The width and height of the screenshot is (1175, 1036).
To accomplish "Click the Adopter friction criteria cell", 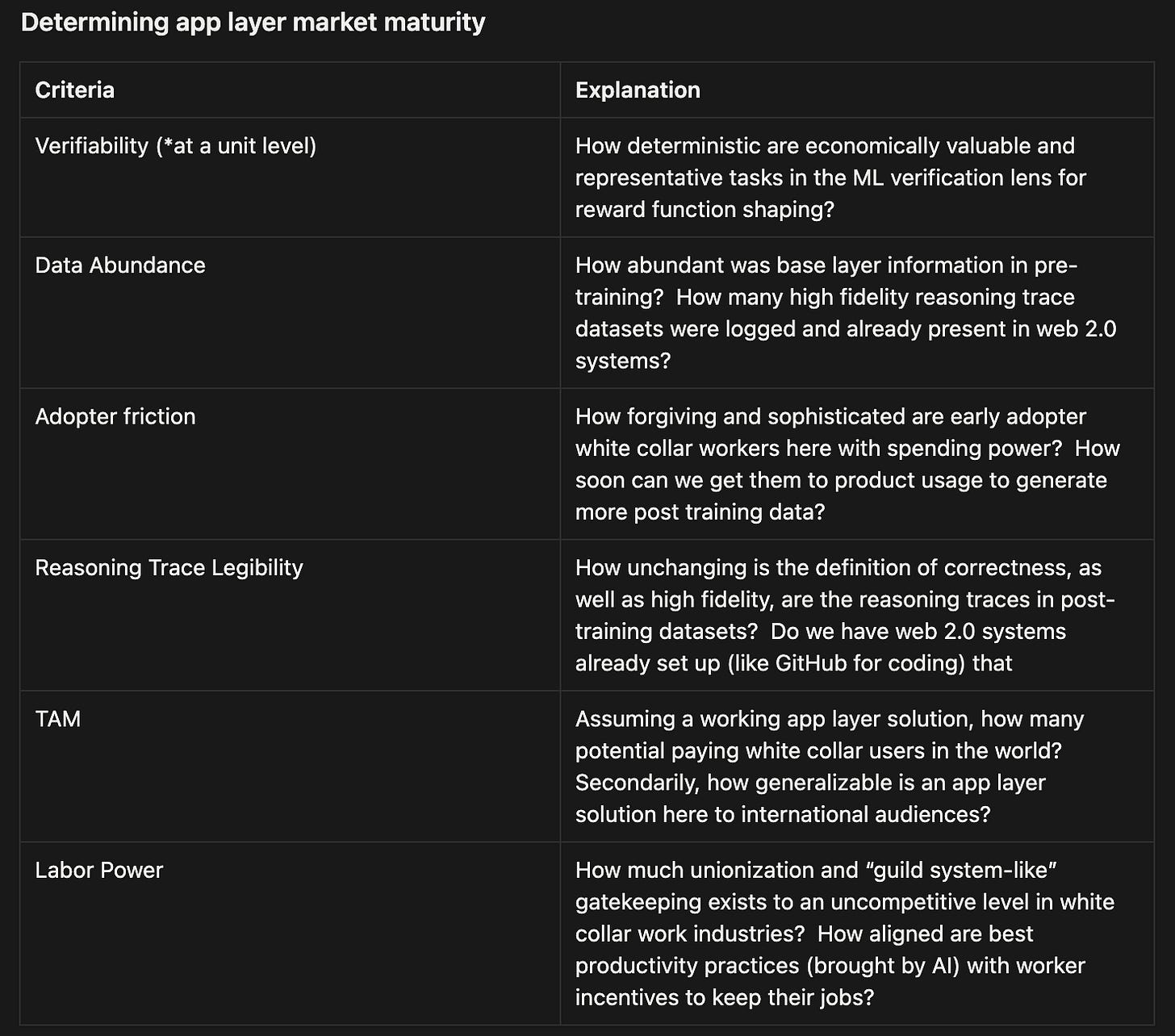I will click(291, 464).
